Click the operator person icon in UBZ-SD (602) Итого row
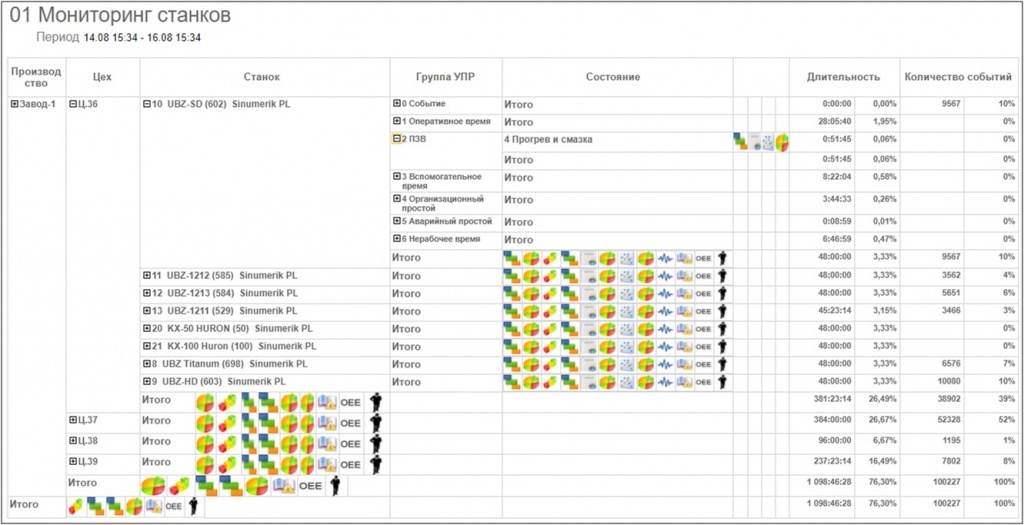Image resolution: width=1024 pixels, height=525 pixels. [722, 258]
